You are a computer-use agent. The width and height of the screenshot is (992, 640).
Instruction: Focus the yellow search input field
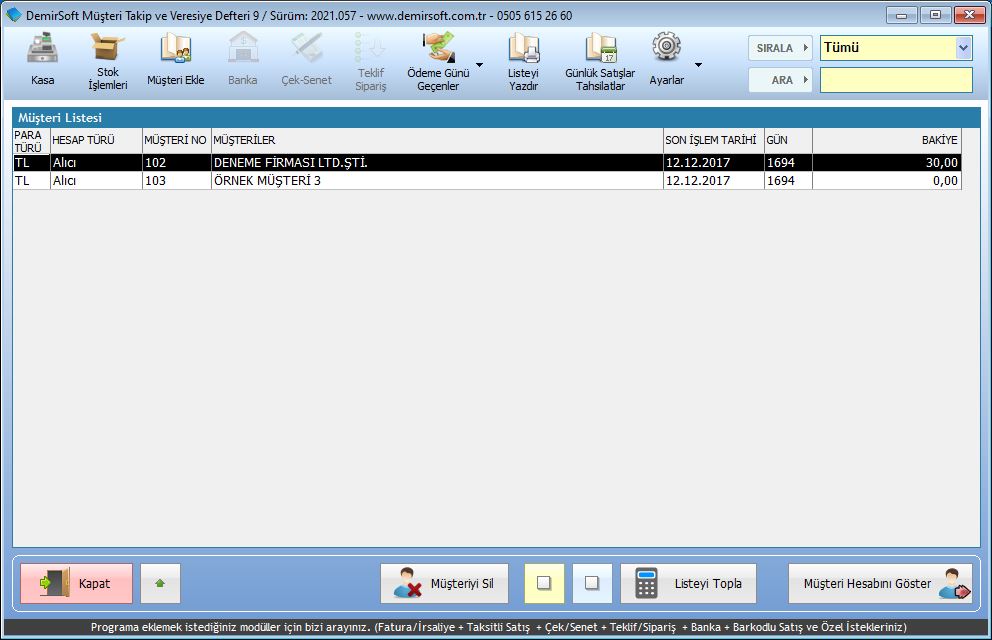[x=896, y=80]
